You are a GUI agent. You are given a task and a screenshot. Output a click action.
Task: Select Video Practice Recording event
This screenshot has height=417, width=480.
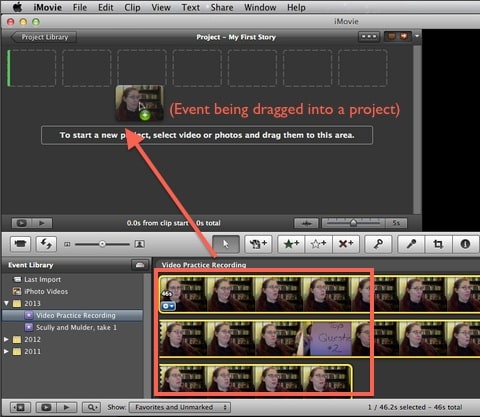coord(73,315)
